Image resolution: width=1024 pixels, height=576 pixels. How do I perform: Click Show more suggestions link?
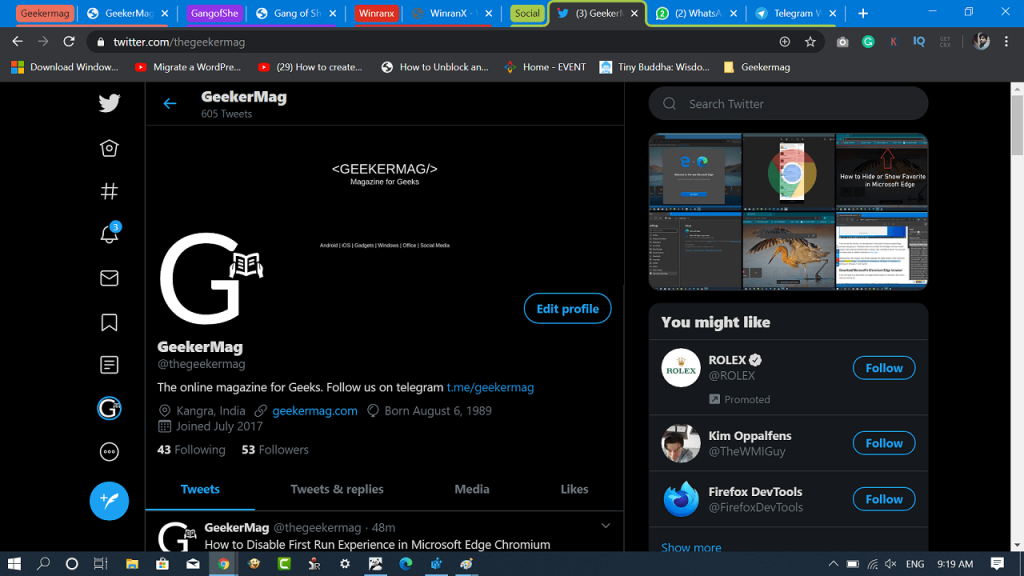691,547
